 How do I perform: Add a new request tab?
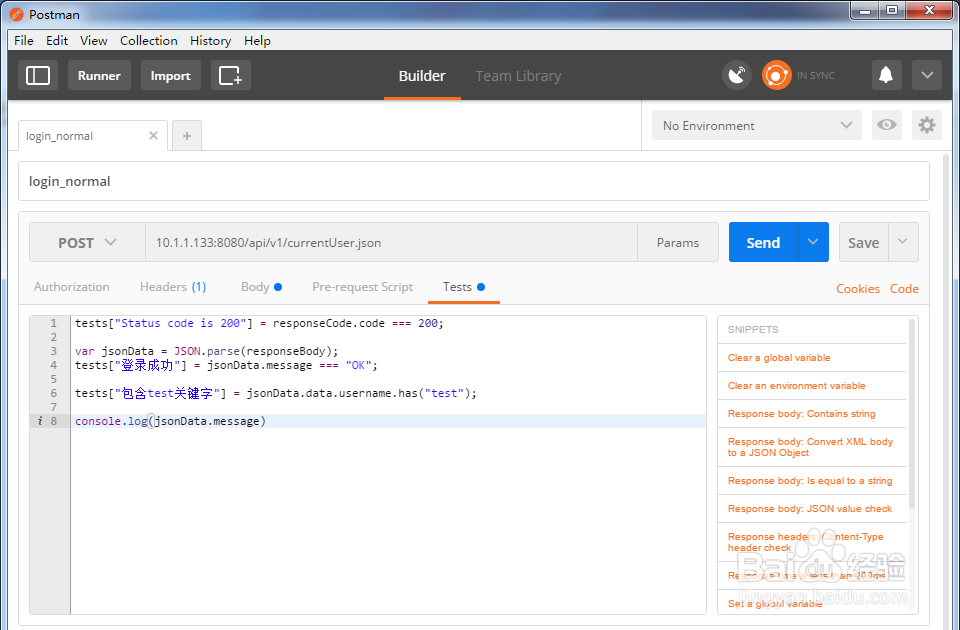tap(187, 135)
